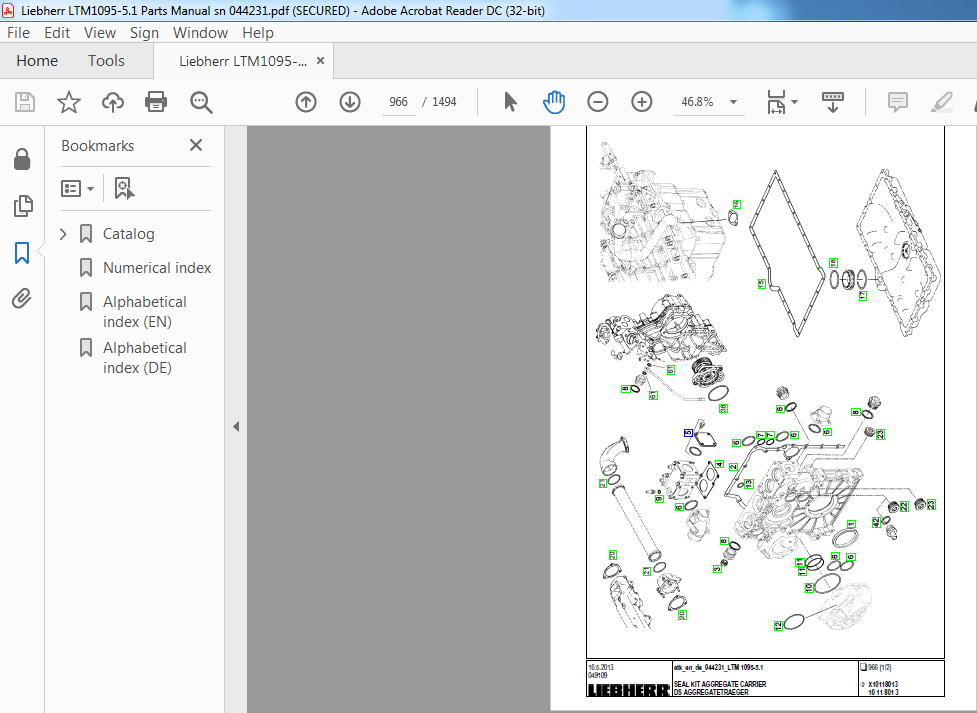Click total page count 1494
The image size is (977, 713).
pos(444,102)
